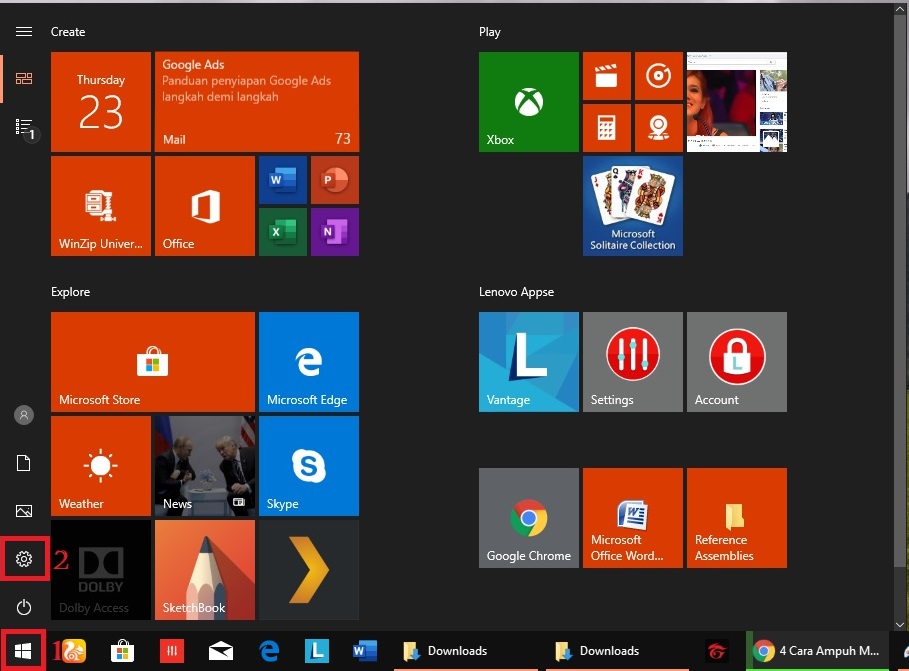Viewport: 909px width, 671px height.
Task: Open the Reference Assemblies folder tile
Action: click(735, 518)
